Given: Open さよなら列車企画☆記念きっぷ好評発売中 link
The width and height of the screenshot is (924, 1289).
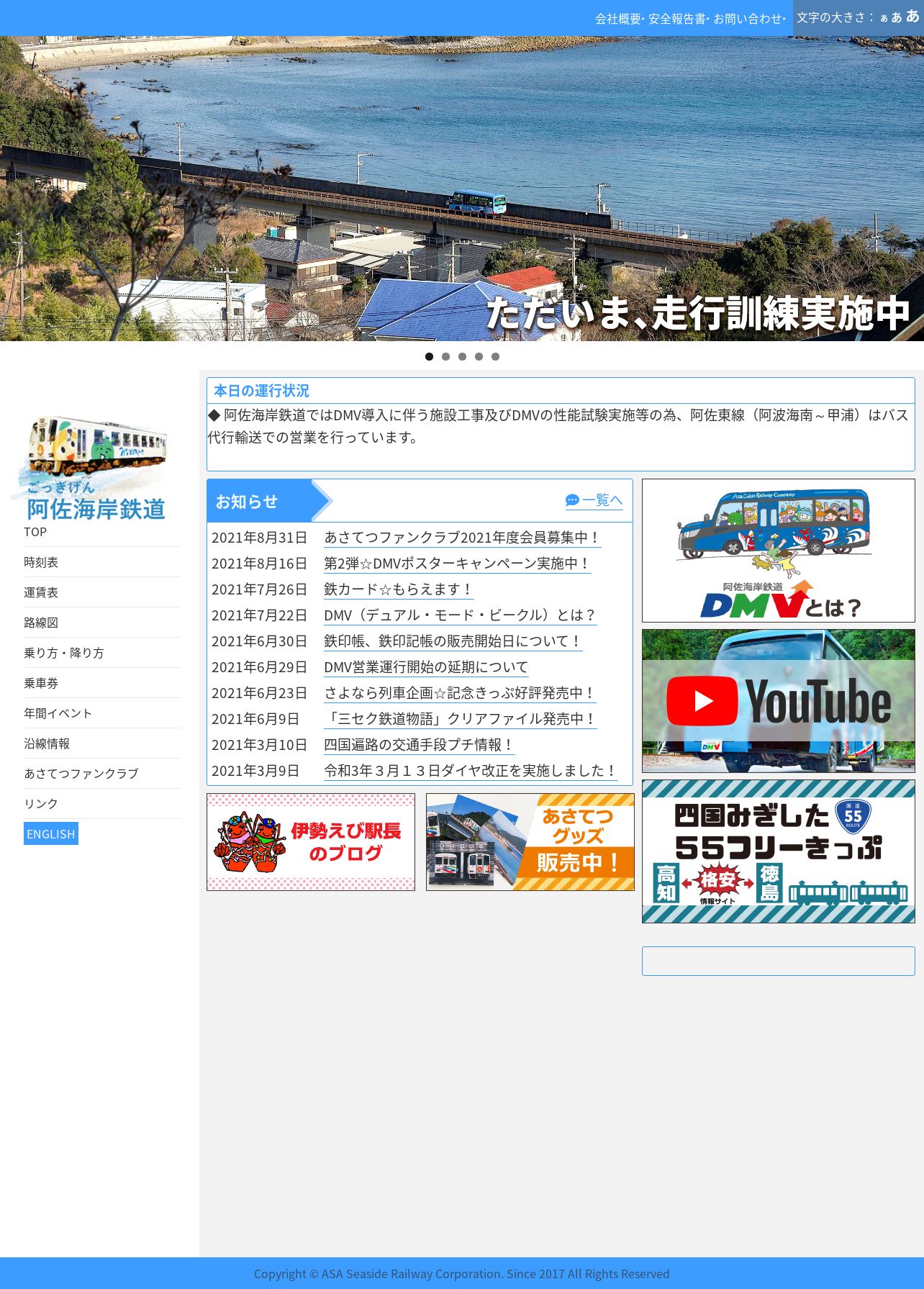Looking at the screenshot, I should [460, 693].
